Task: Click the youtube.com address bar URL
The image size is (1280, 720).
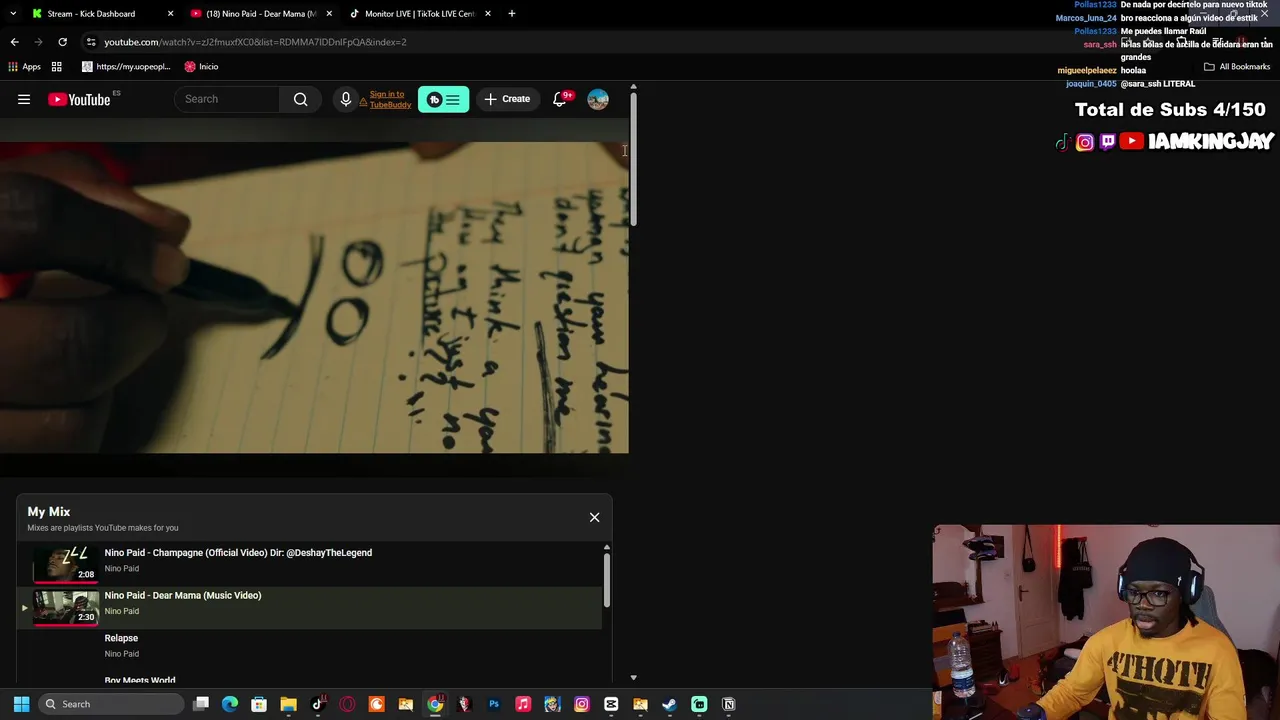Action: 255,42
